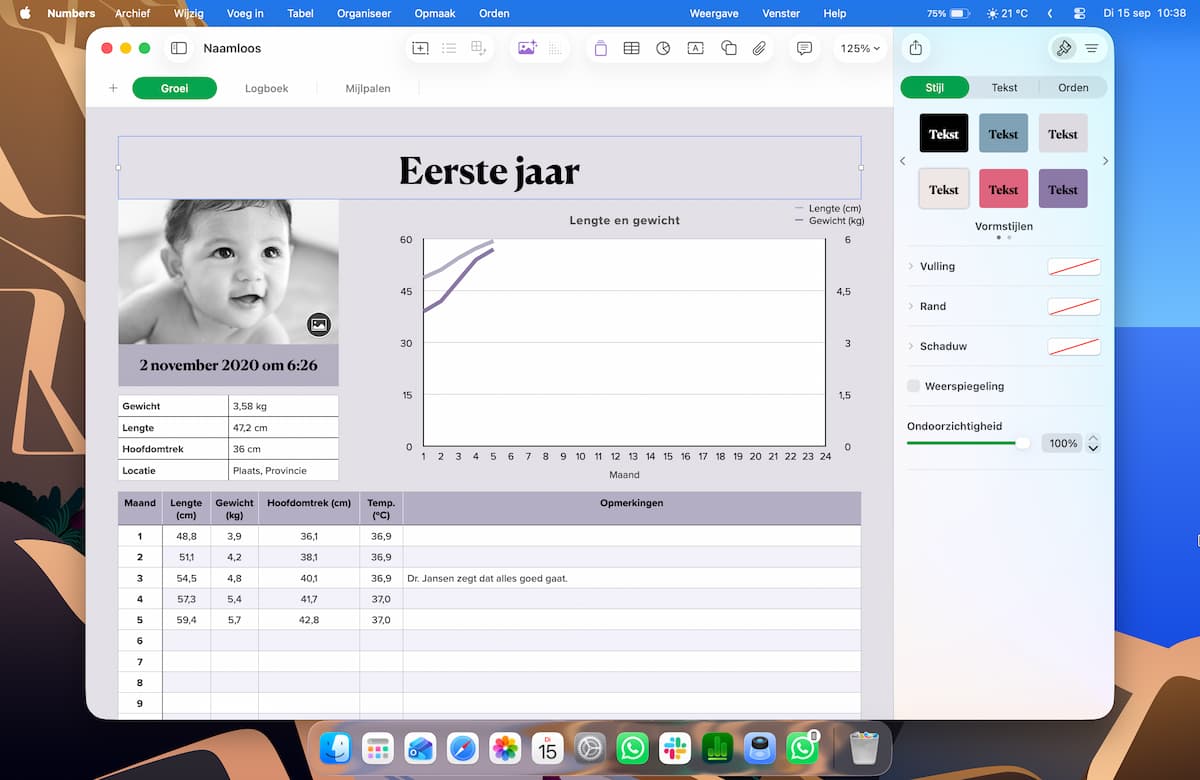Viewport: 1200px width, 780px height.
Task: Click the Ondoorzichtigheid slider handle
Action: 1022,443
